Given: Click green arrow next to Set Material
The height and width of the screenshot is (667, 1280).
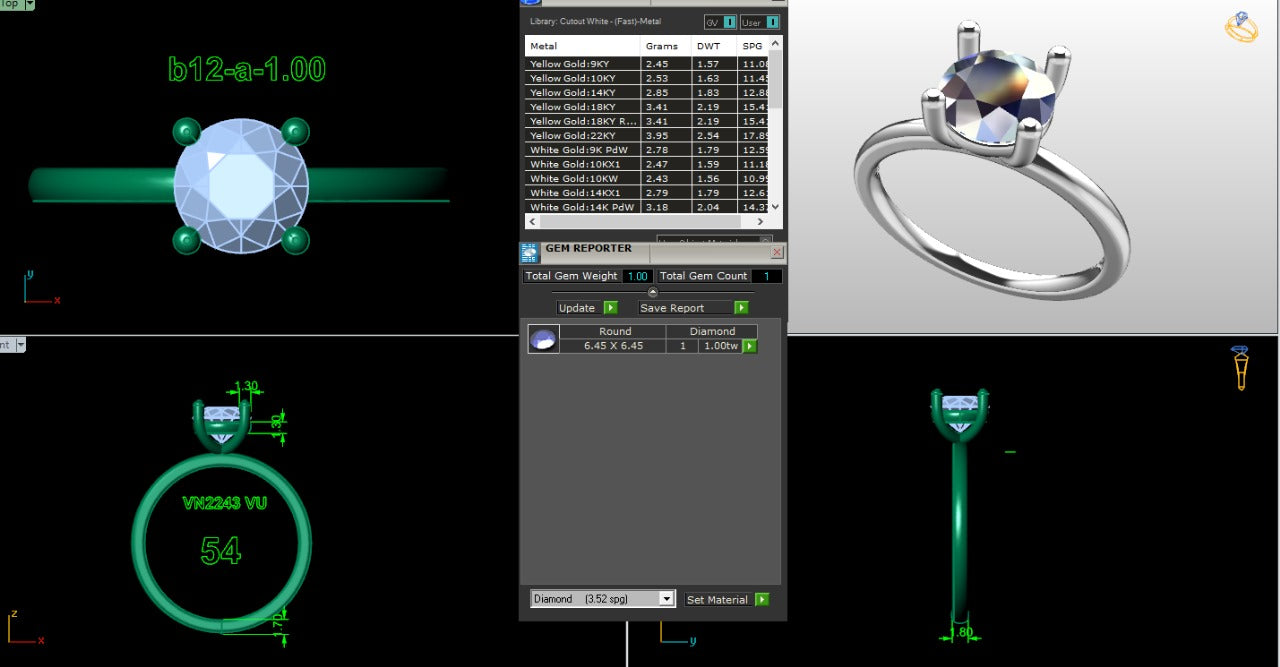Looking at the screenshot, I should [x=762, y=599].
